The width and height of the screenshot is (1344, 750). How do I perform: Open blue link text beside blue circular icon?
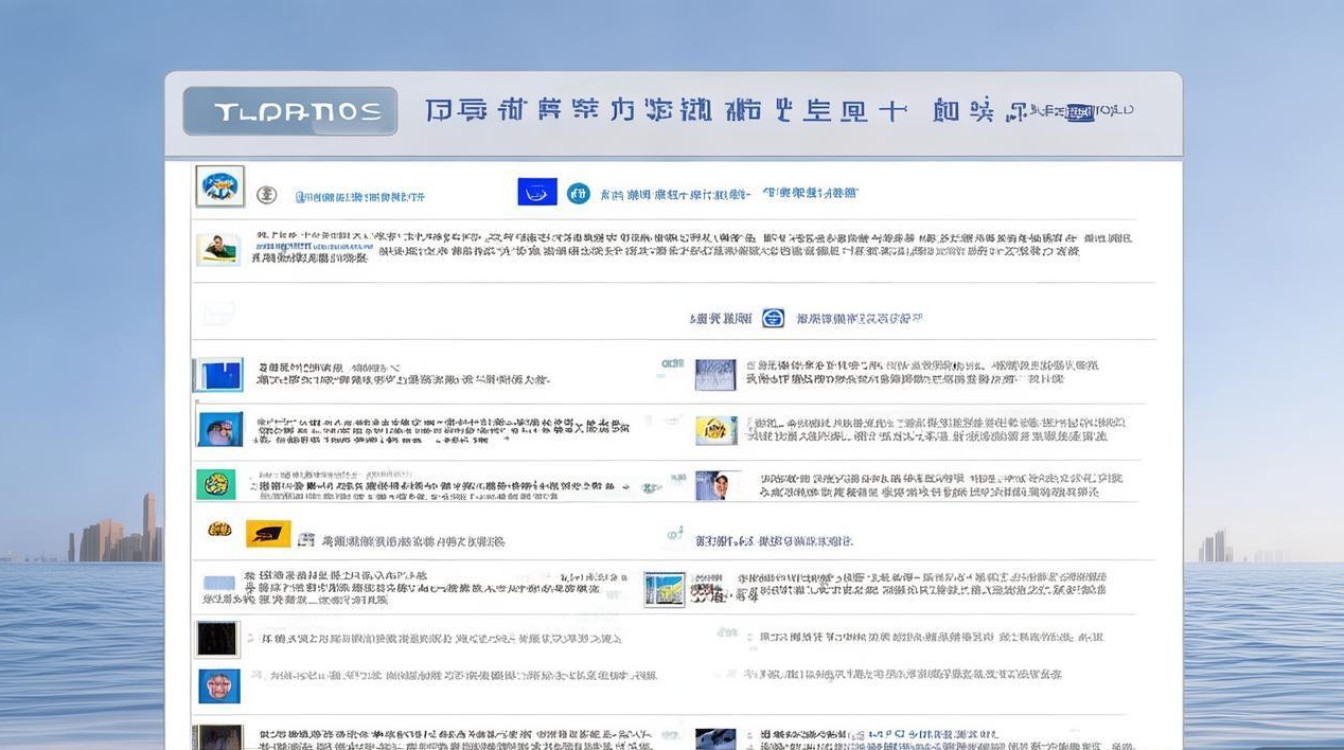click(675, 194)
